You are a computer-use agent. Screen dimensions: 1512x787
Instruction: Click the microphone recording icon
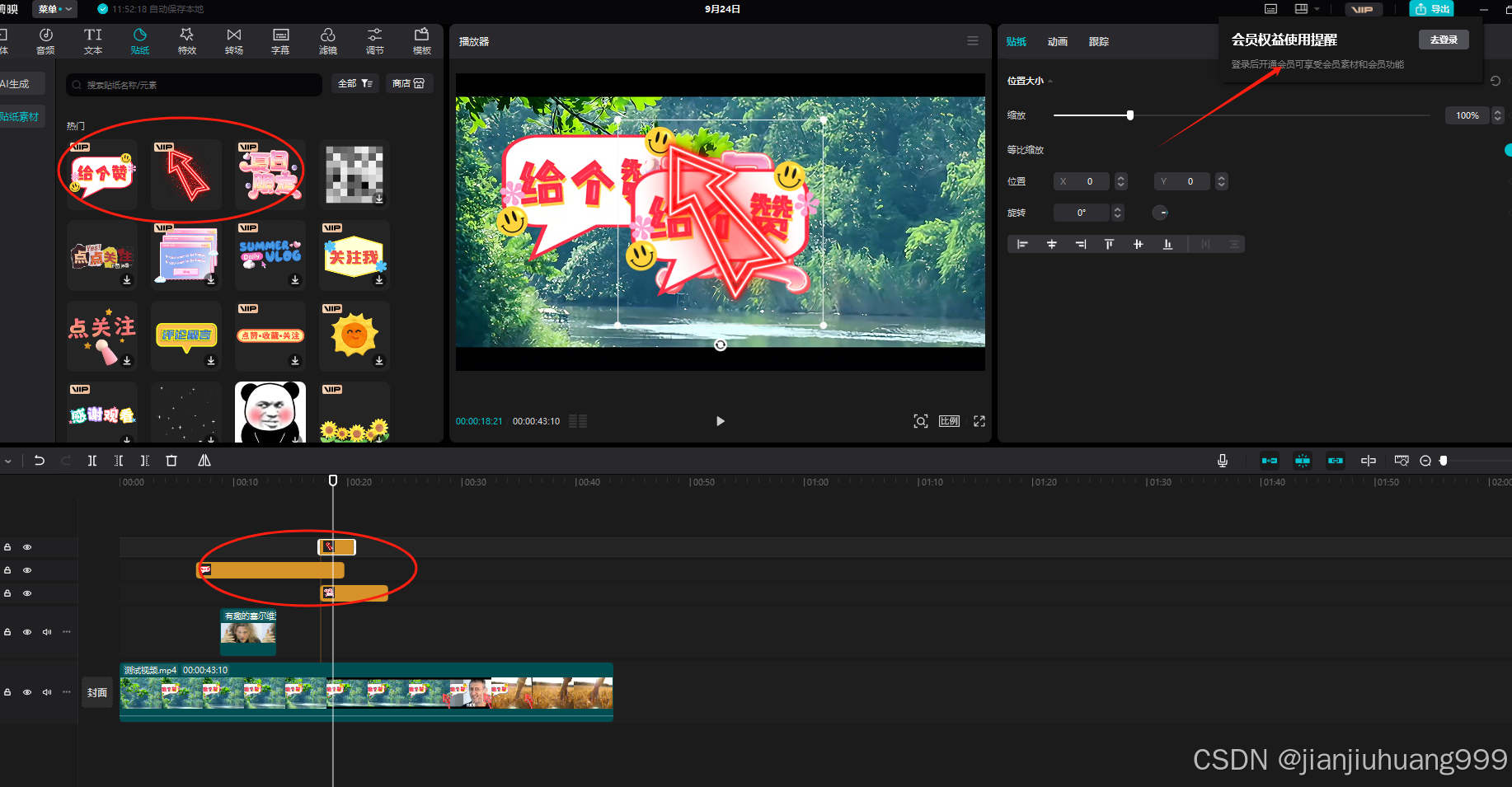[1223, 461]
